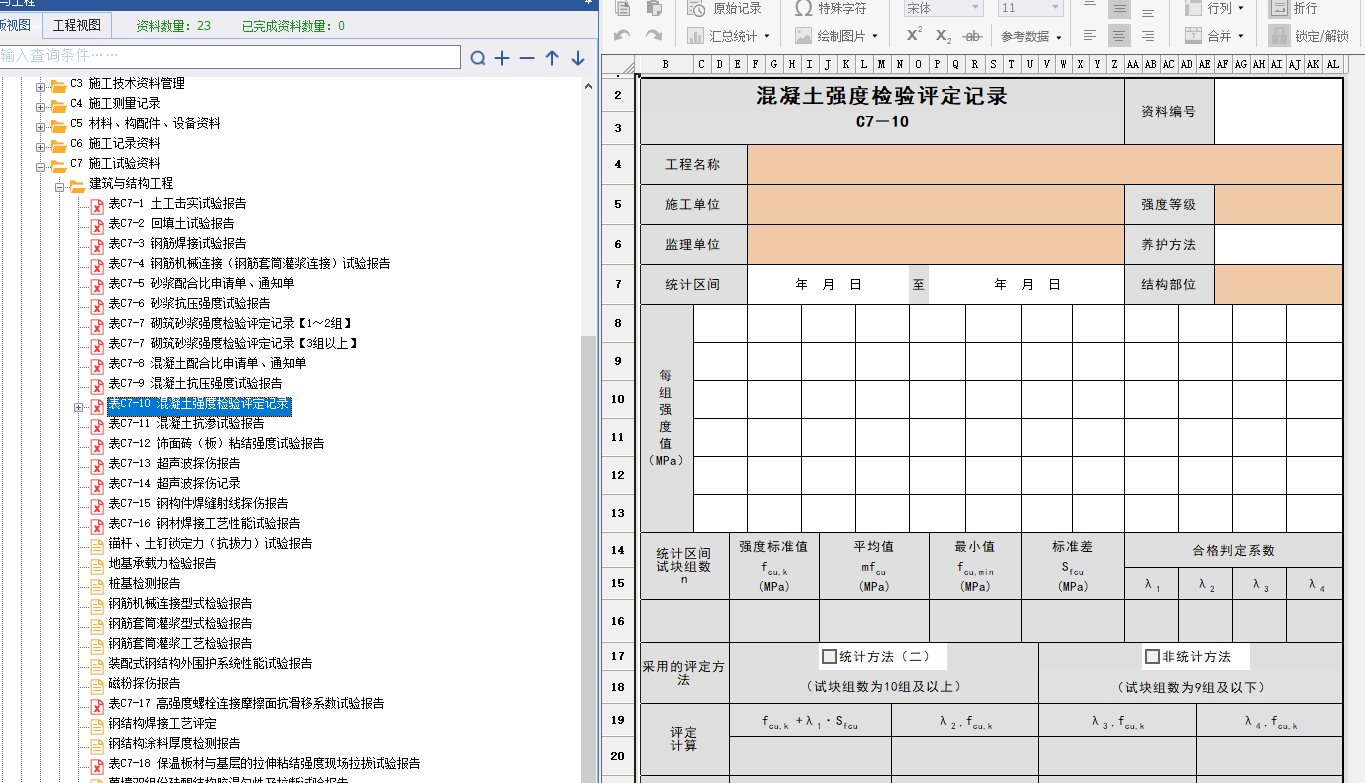Expand the C6 施工记录资料 folder
The width and height of the screenshot is (1365, 783).
pyautogui.click(x=41, y=146)
